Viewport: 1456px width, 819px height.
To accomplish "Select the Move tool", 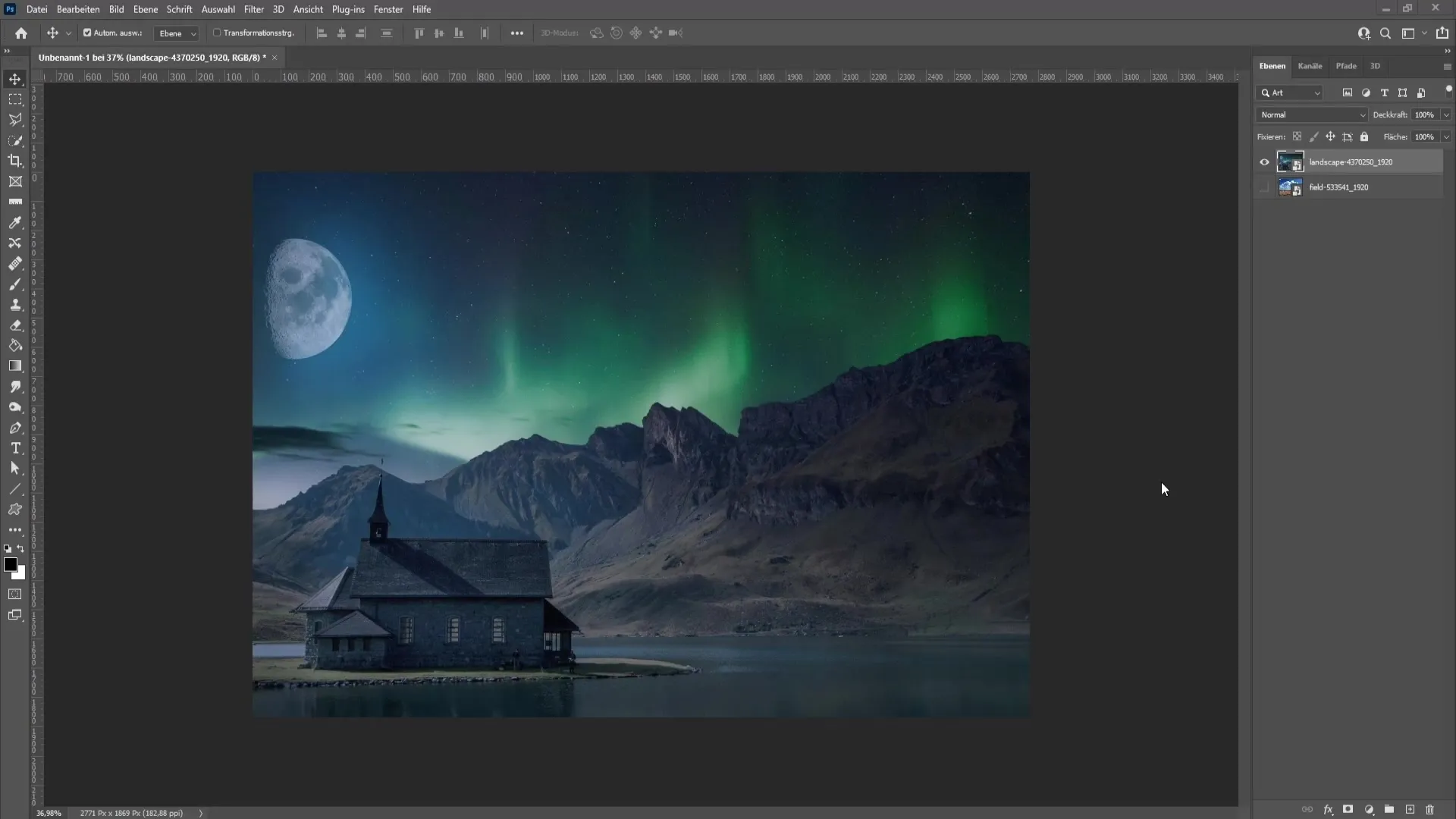I will click(14, 79).
